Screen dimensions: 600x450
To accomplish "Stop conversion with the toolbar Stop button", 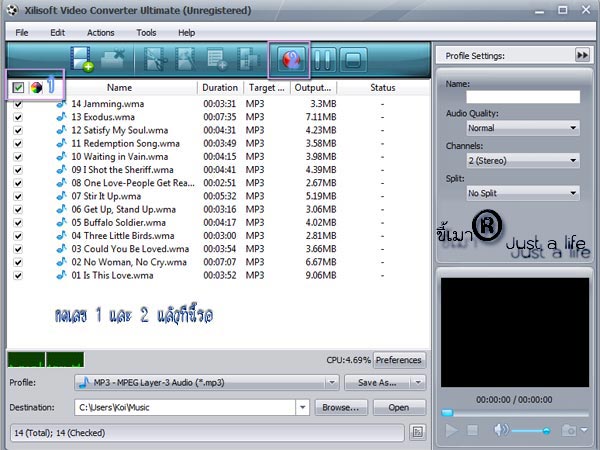I will [353, 59].
